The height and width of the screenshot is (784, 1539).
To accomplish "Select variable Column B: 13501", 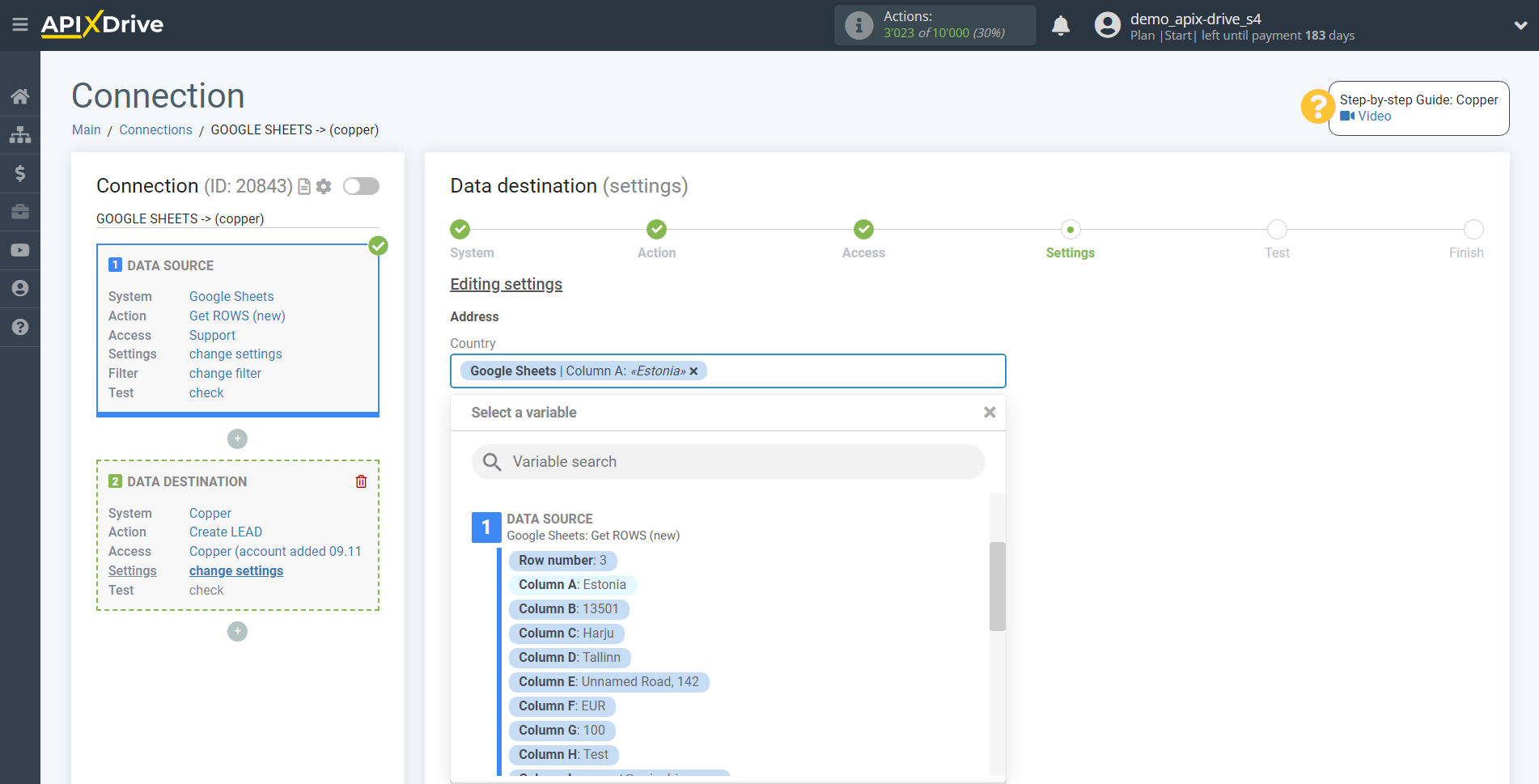I will [569, 609].
